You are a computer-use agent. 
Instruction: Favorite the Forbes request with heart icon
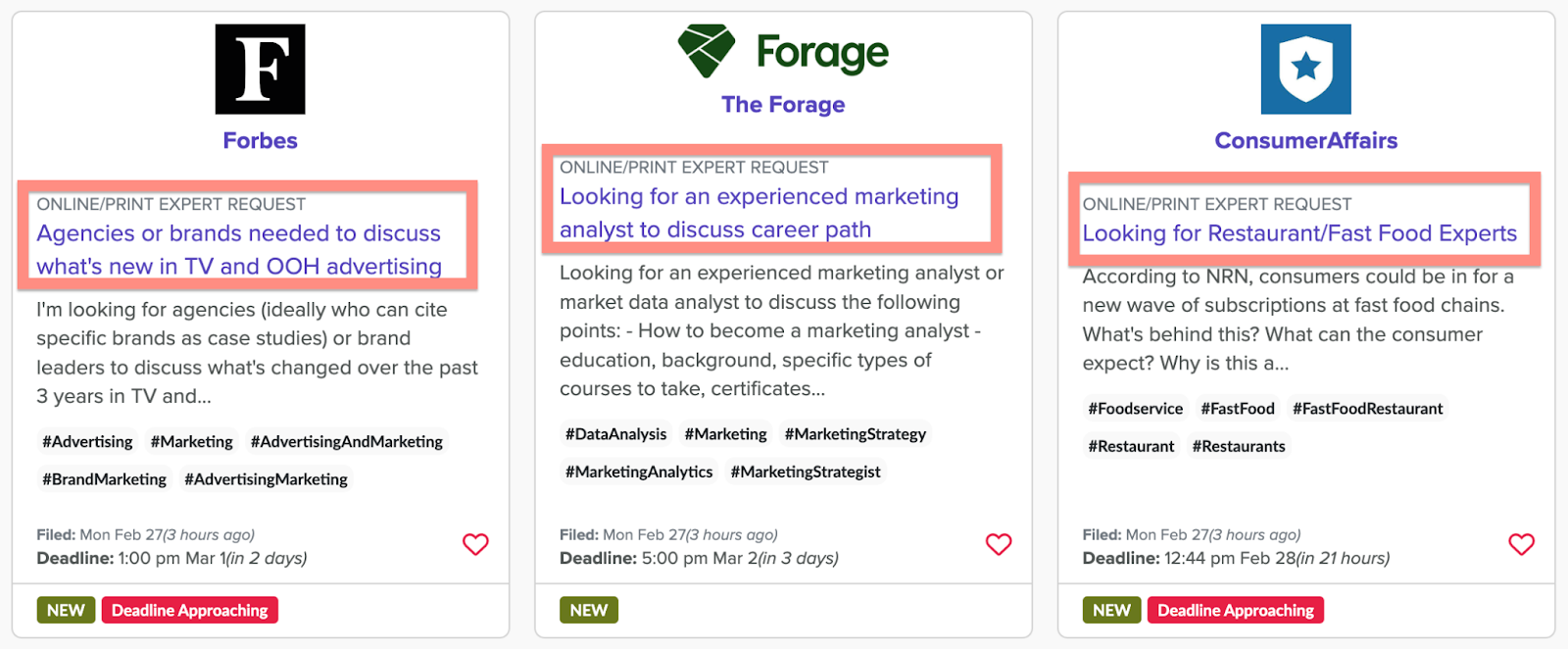pyautogui.click(x=475, y=544)
